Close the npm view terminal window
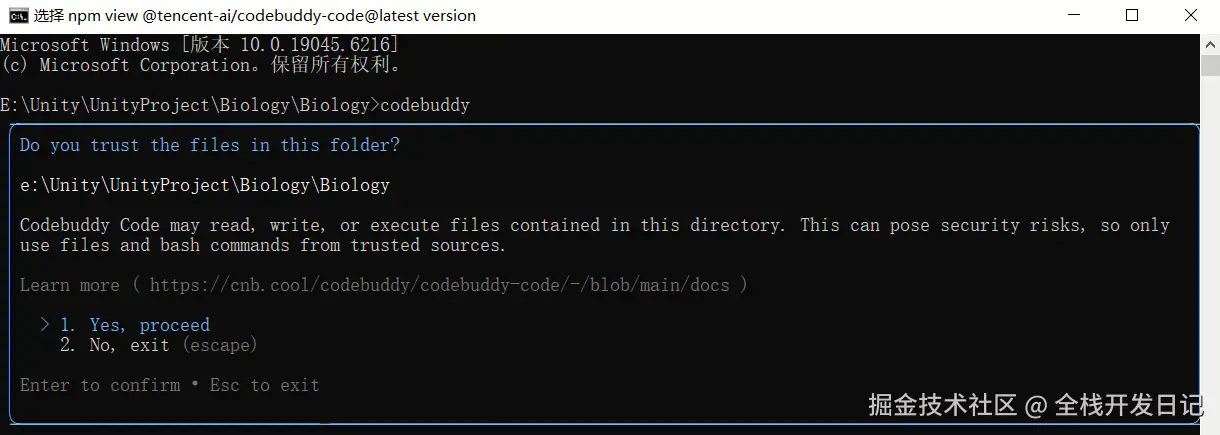 coord(1190,15)
